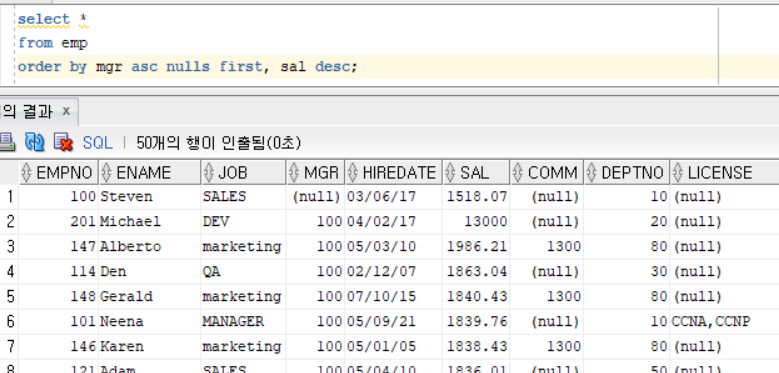Close the query result tab
Screen dimensions: 779x373
tap(66, 111)
